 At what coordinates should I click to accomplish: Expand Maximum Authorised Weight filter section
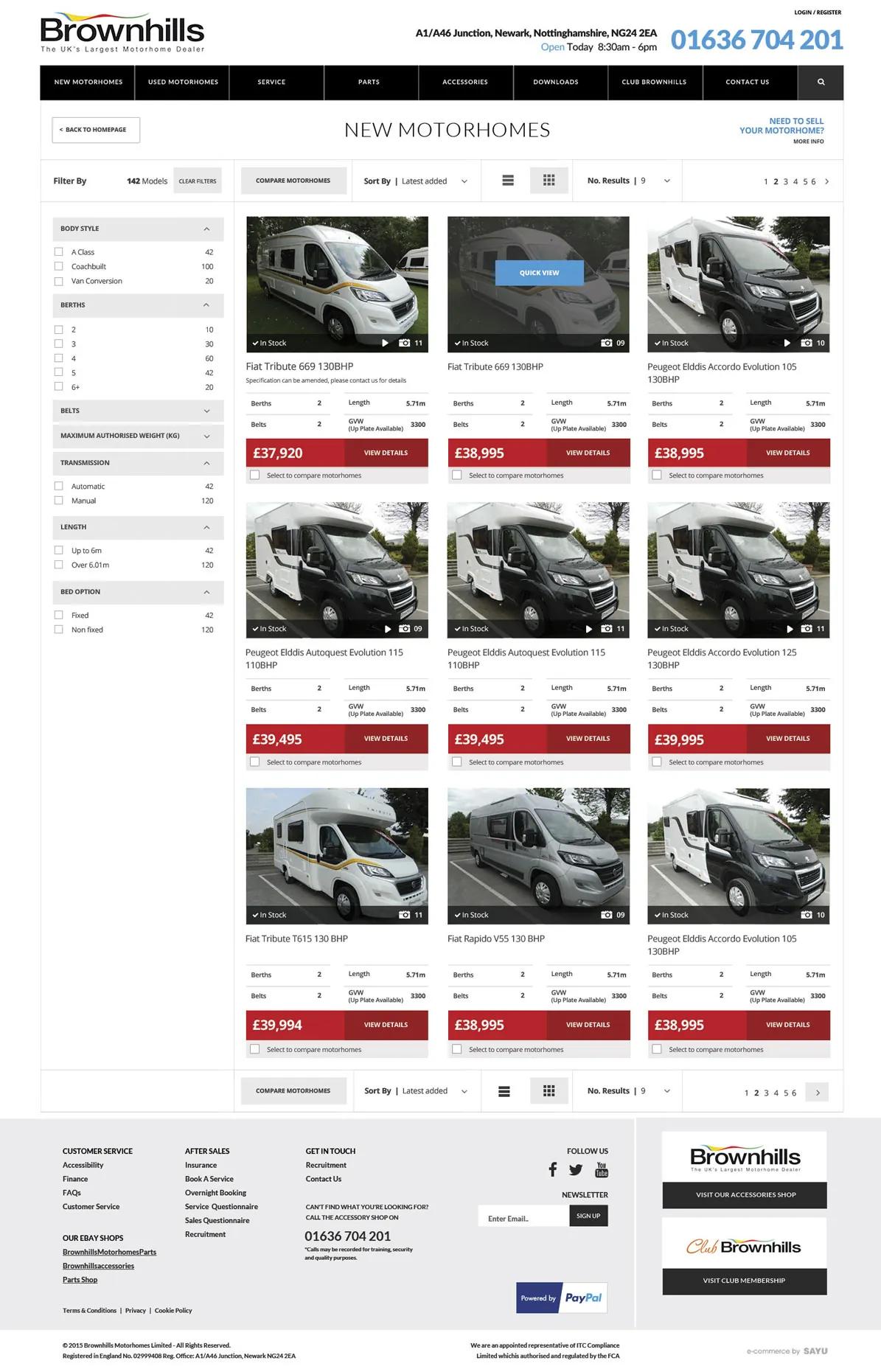click(x=138, y=436)
